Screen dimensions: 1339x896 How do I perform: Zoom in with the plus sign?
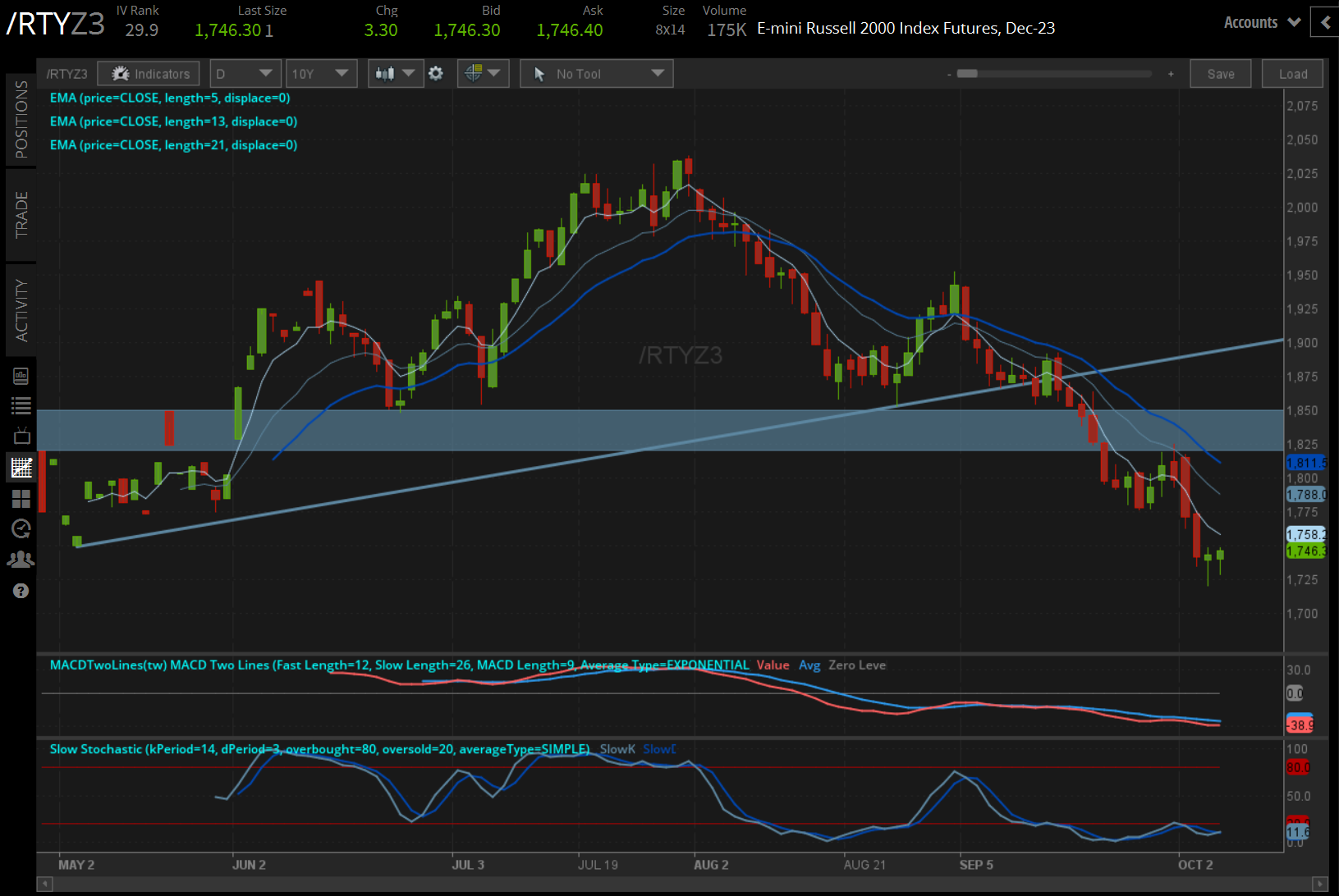pos(1171,75)
